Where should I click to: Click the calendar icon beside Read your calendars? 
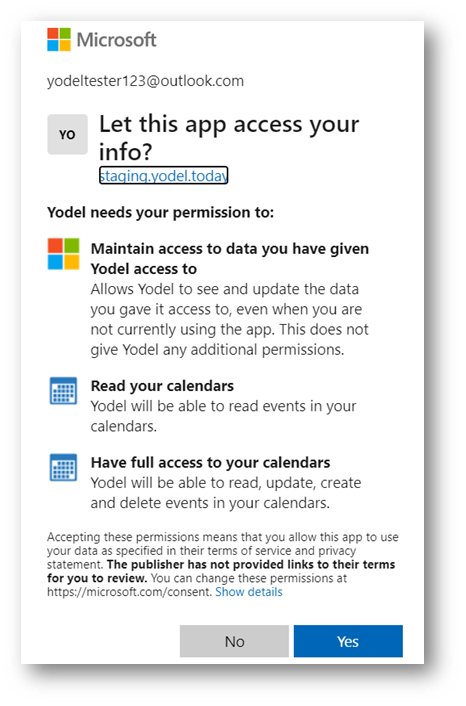[63, 391]
